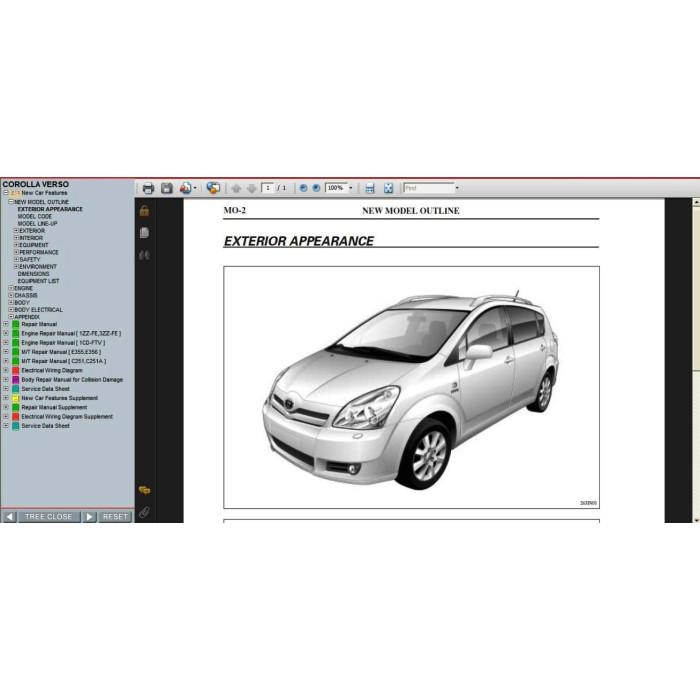The image size is (700, 700).
Task: Open the security lock panel icon
Action: pos(144,211)
